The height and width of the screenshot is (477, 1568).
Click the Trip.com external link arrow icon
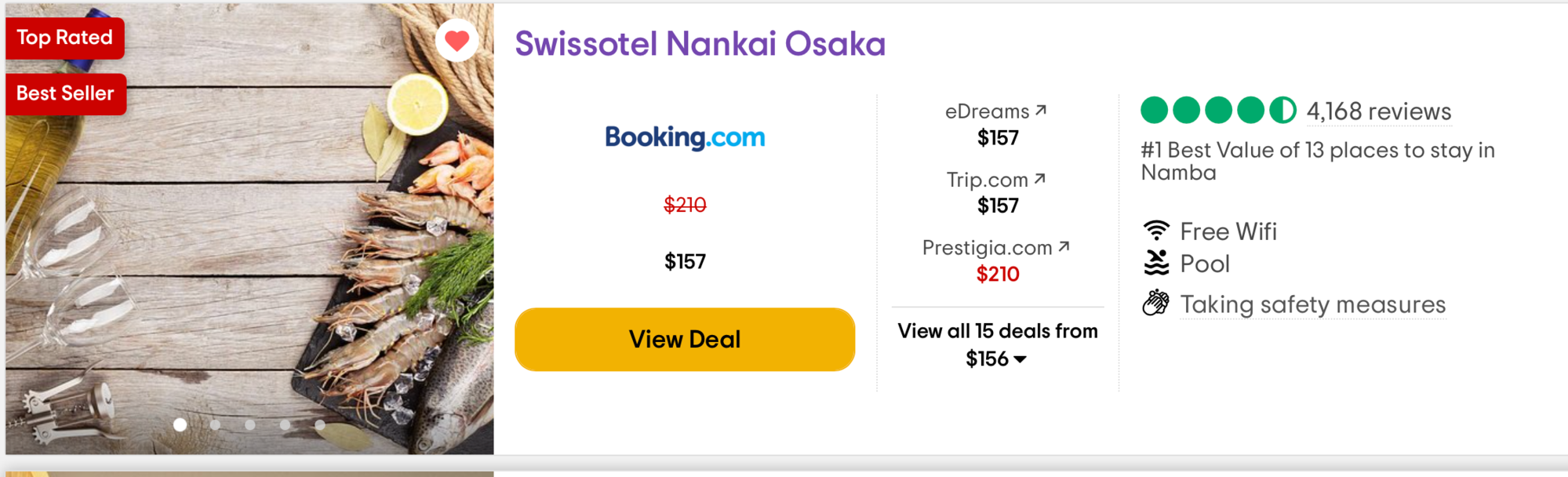(x=1040, y=179)
